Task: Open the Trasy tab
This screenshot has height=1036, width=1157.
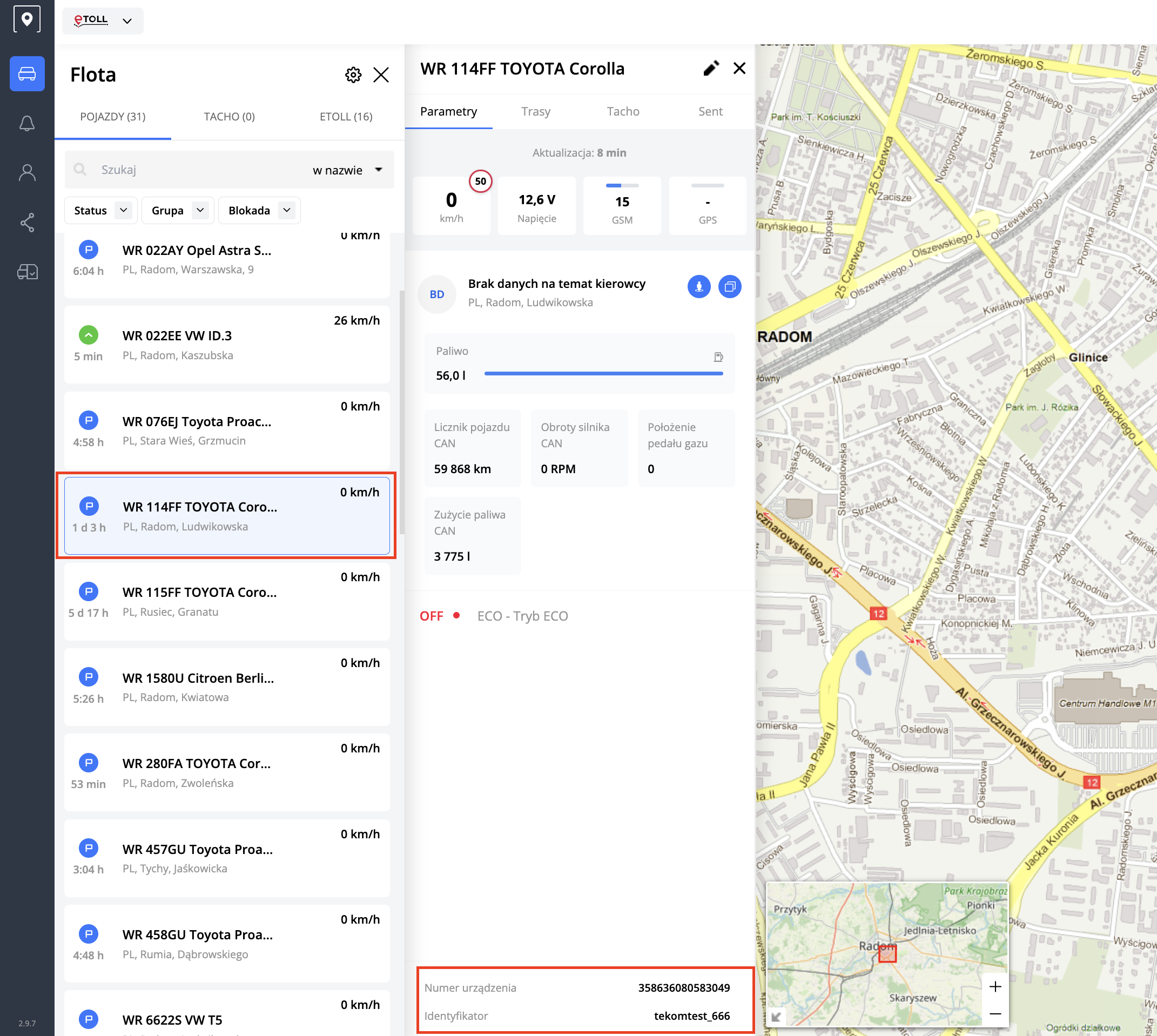Action: pos(535,112)
